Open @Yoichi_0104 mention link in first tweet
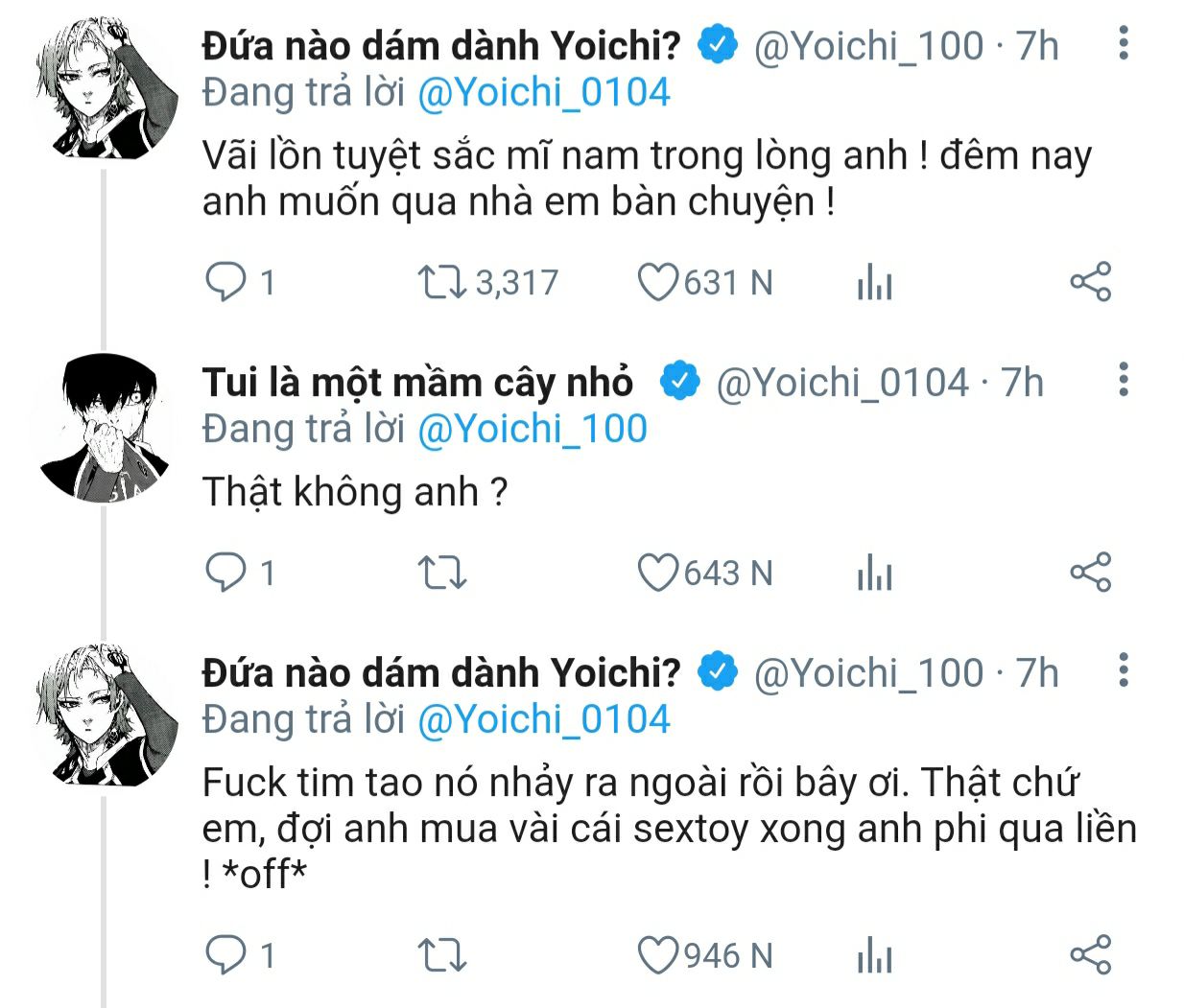Screen dimensions: 1184x1008 pyautogui.click(x=543, y=93)
